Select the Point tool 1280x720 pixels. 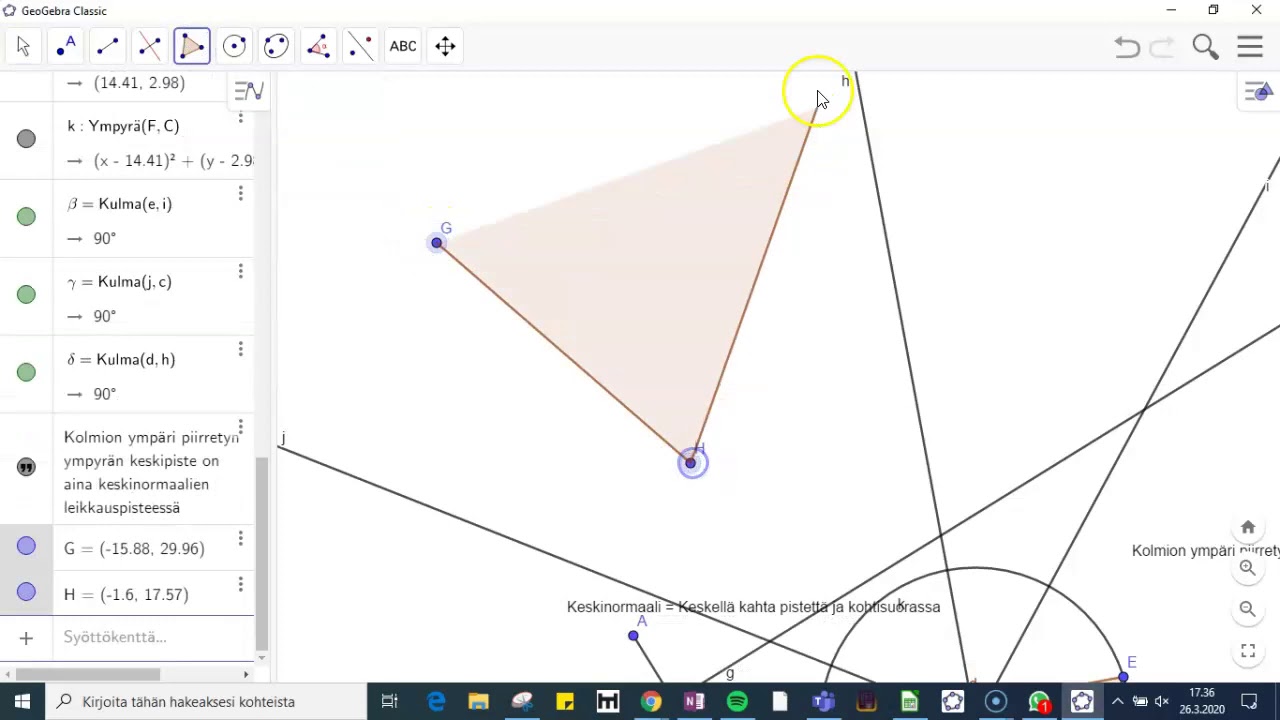66,46
